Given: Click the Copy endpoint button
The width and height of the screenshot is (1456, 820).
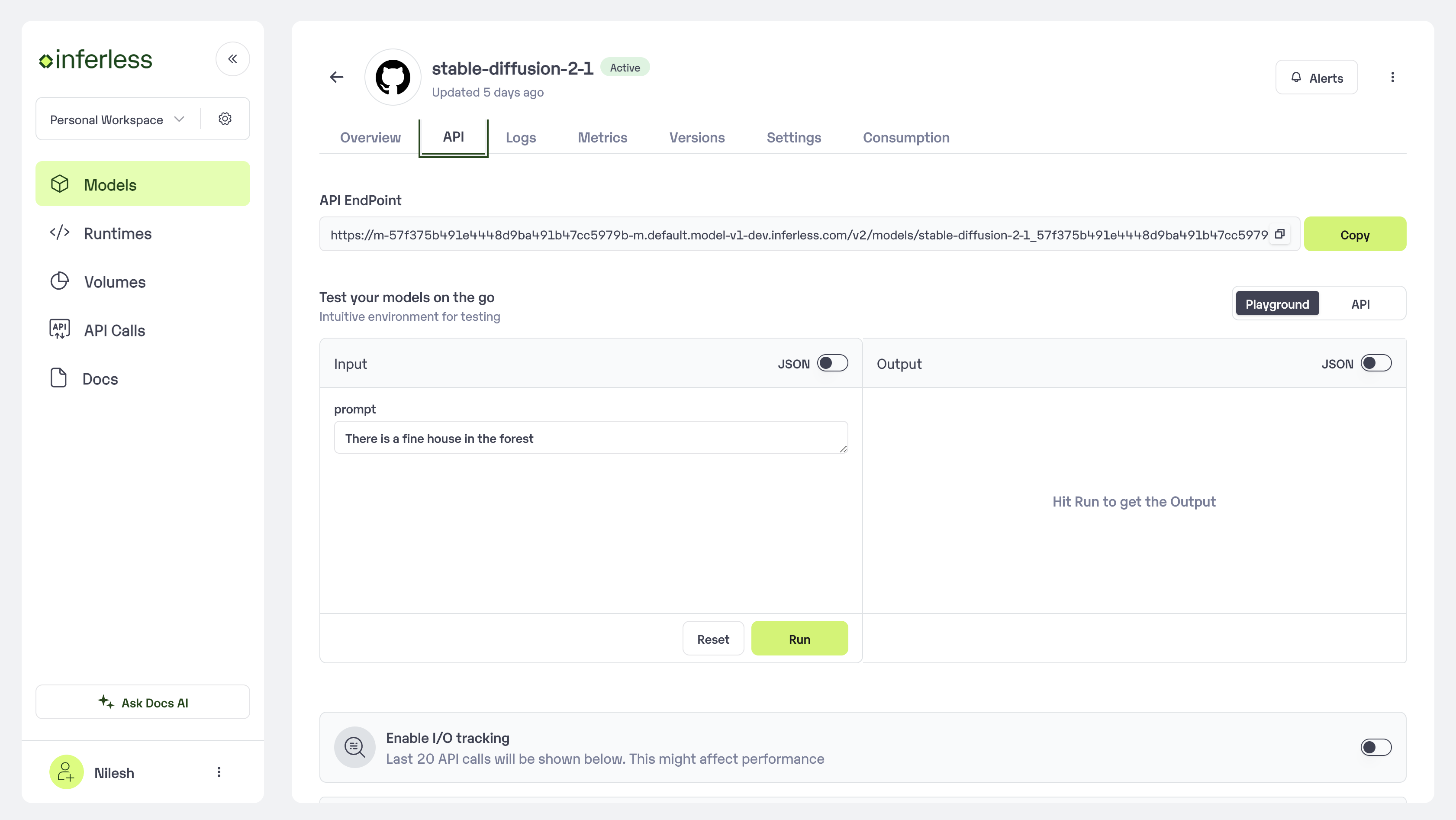Looking at the screenshot, I should (x=1354, y=235).
